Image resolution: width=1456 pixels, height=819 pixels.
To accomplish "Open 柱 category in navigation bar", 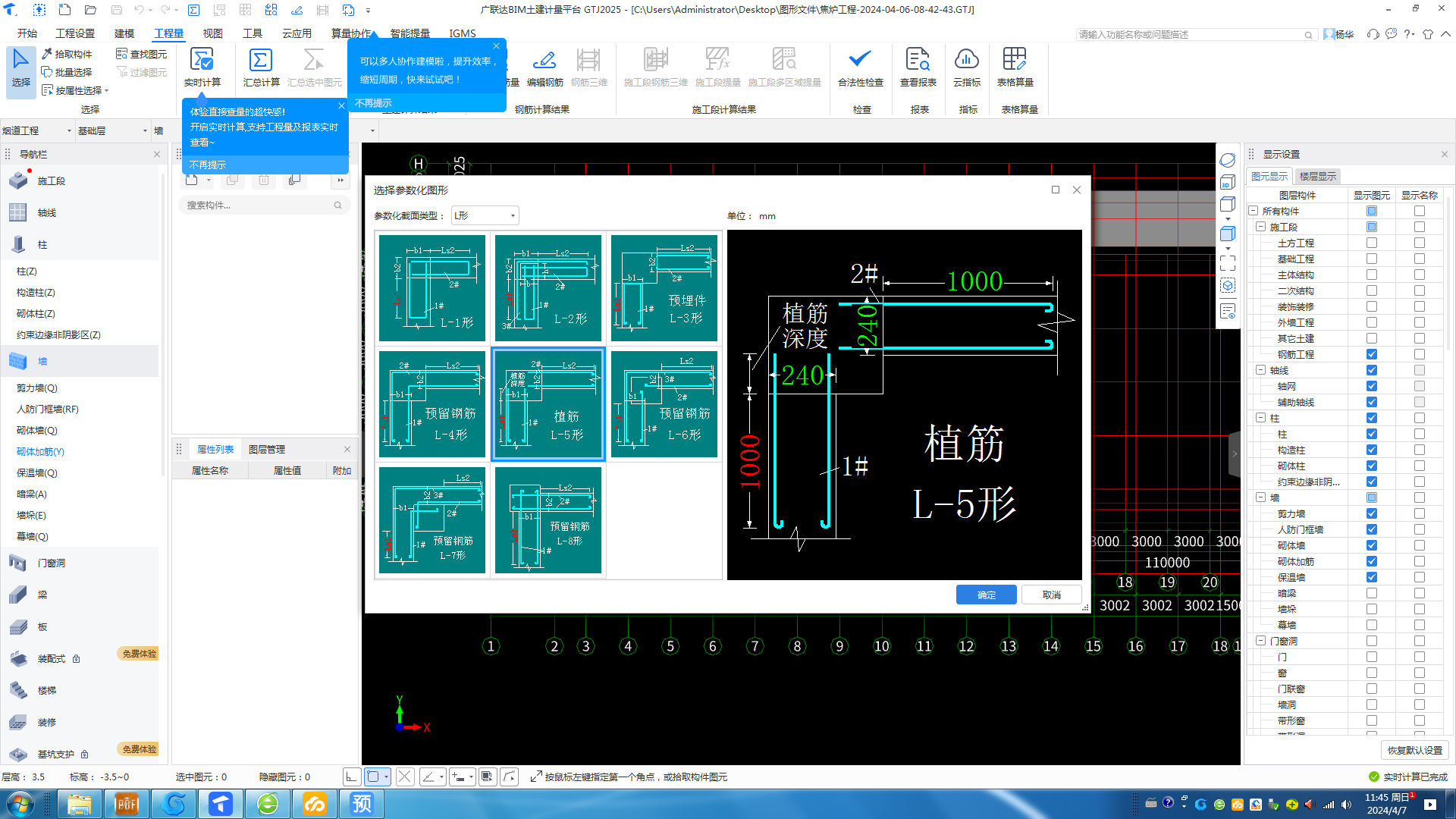I will tap(42, 245).
